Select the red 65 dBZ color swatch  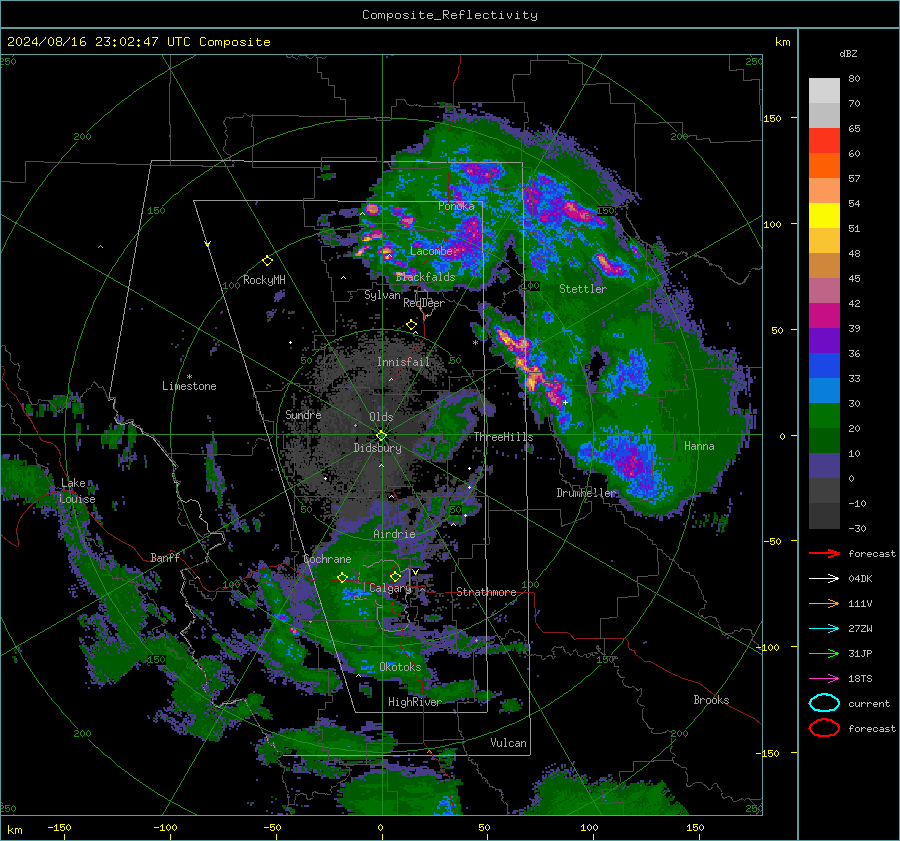coord(824,141)
